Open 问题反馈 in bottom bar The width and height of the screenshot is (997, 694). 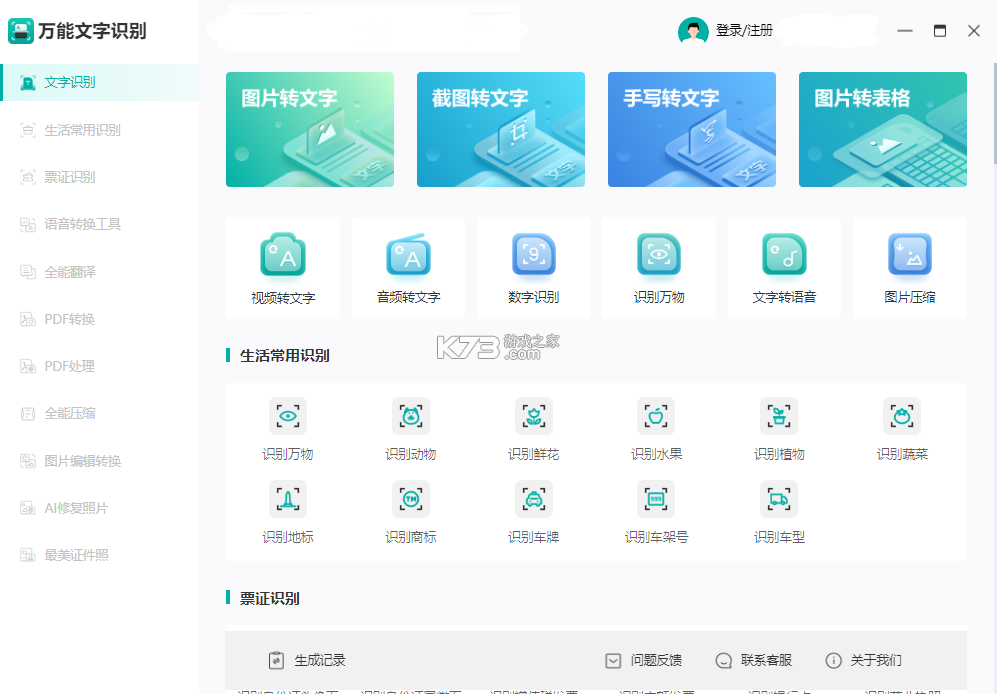[643, 660]
